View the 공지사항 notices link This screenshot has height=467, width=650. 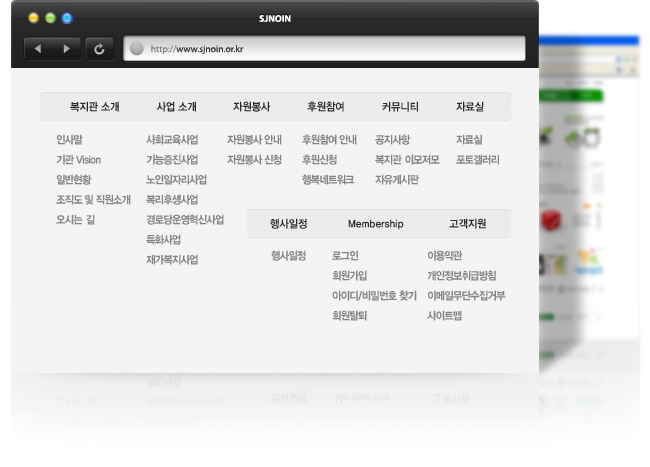click(392, 140)
